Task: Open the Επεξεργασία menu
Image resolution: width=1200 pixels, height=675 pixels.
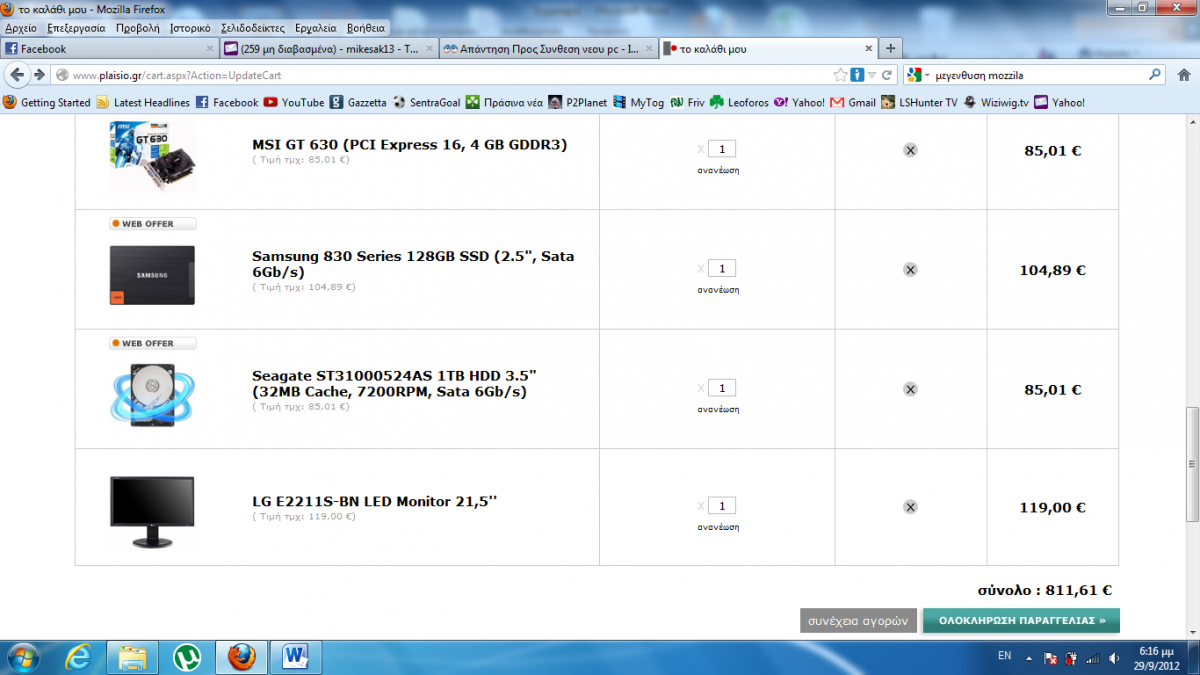Action: coord(76,28)
